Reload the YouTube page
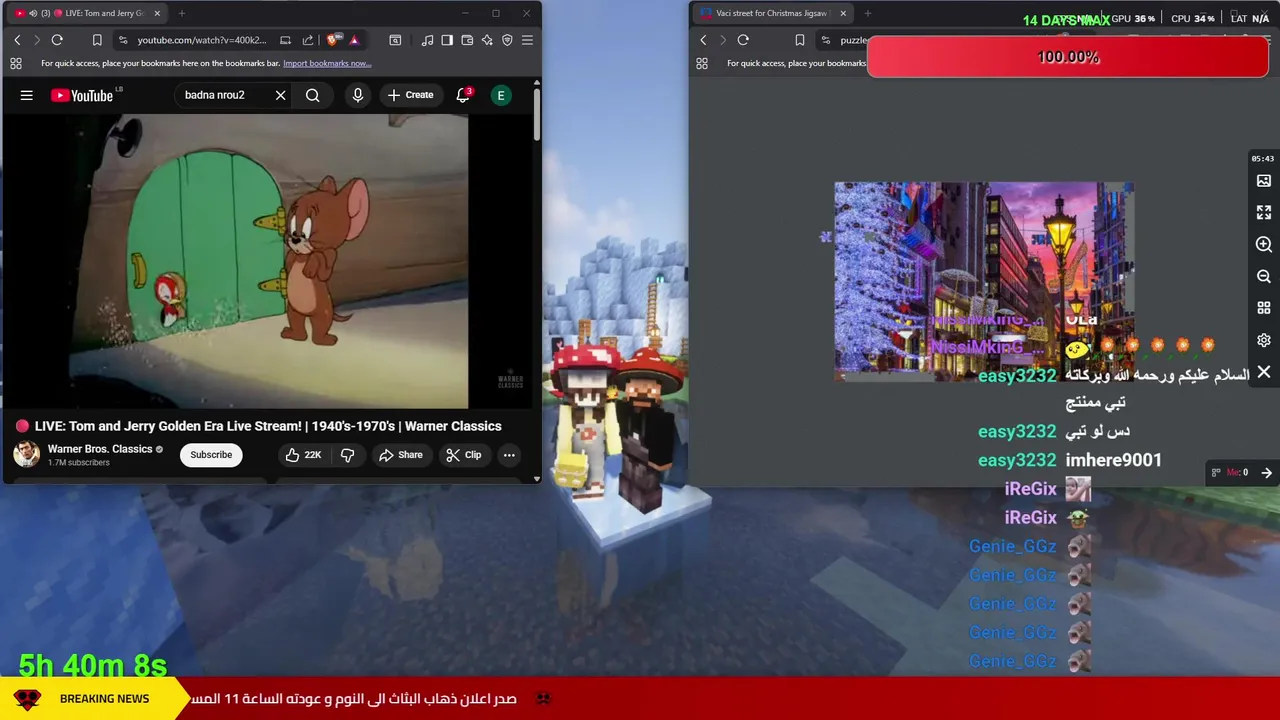The width and height of the screenshot is (1280, 720). point(57,40)
